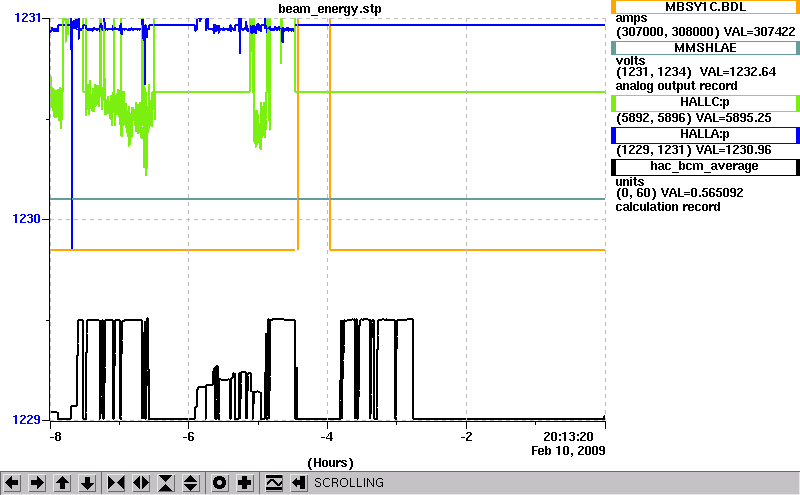Select the hac_bcm_average curve legend
The image size is (800, 495).
[706, 167]
